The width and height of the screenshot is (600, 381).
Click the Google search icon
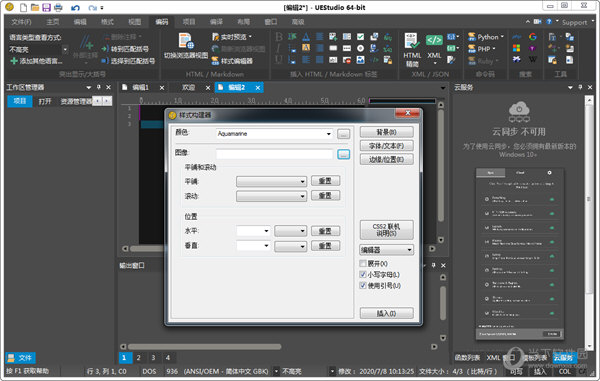(533, 37)
